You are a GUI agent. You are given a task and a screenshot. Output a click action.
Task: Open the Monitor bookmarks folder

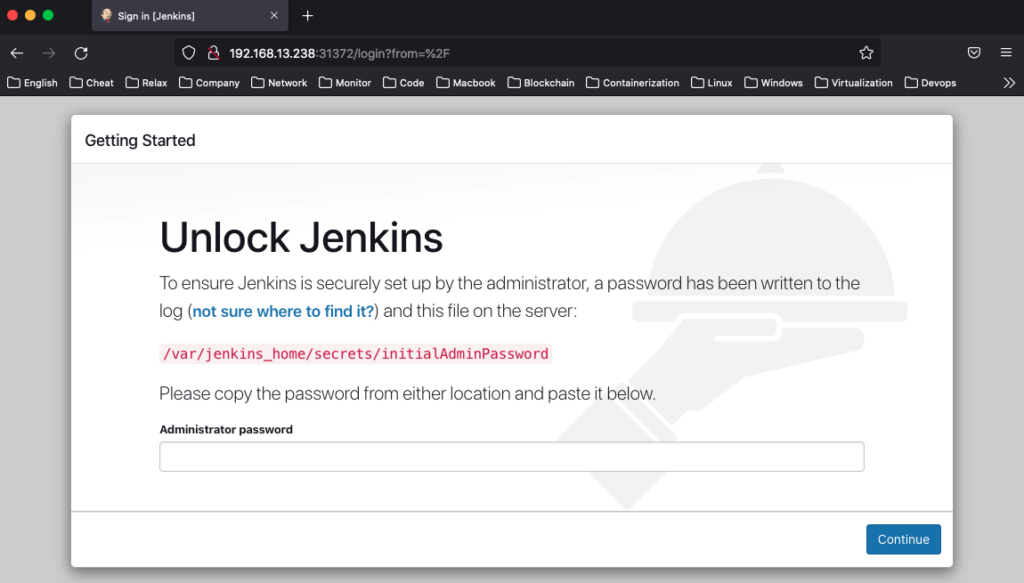click(x=345, y=83)
